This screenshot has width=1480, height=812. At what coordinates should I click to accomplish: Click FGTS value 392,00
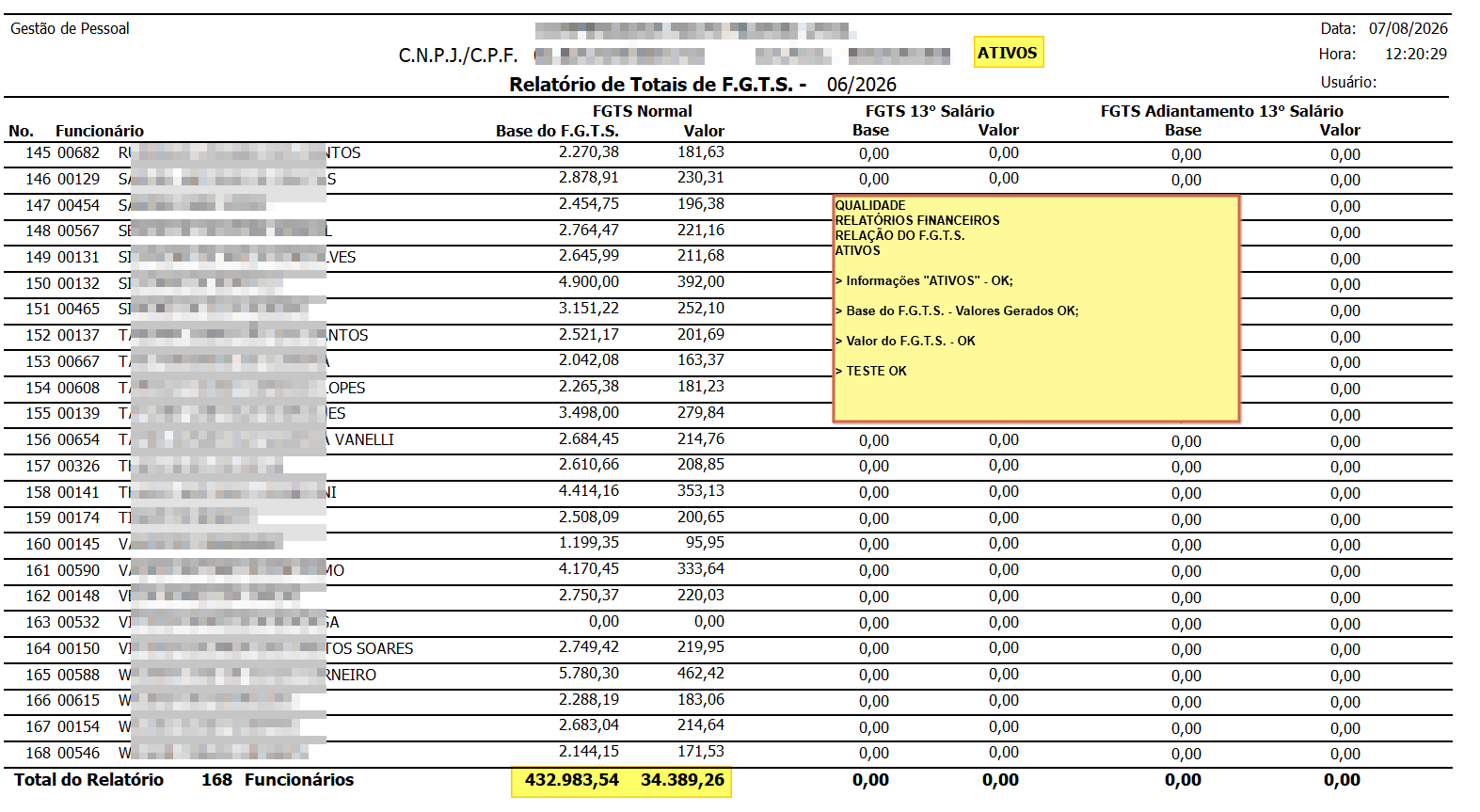pyautogui.click(x=700, y=281)
